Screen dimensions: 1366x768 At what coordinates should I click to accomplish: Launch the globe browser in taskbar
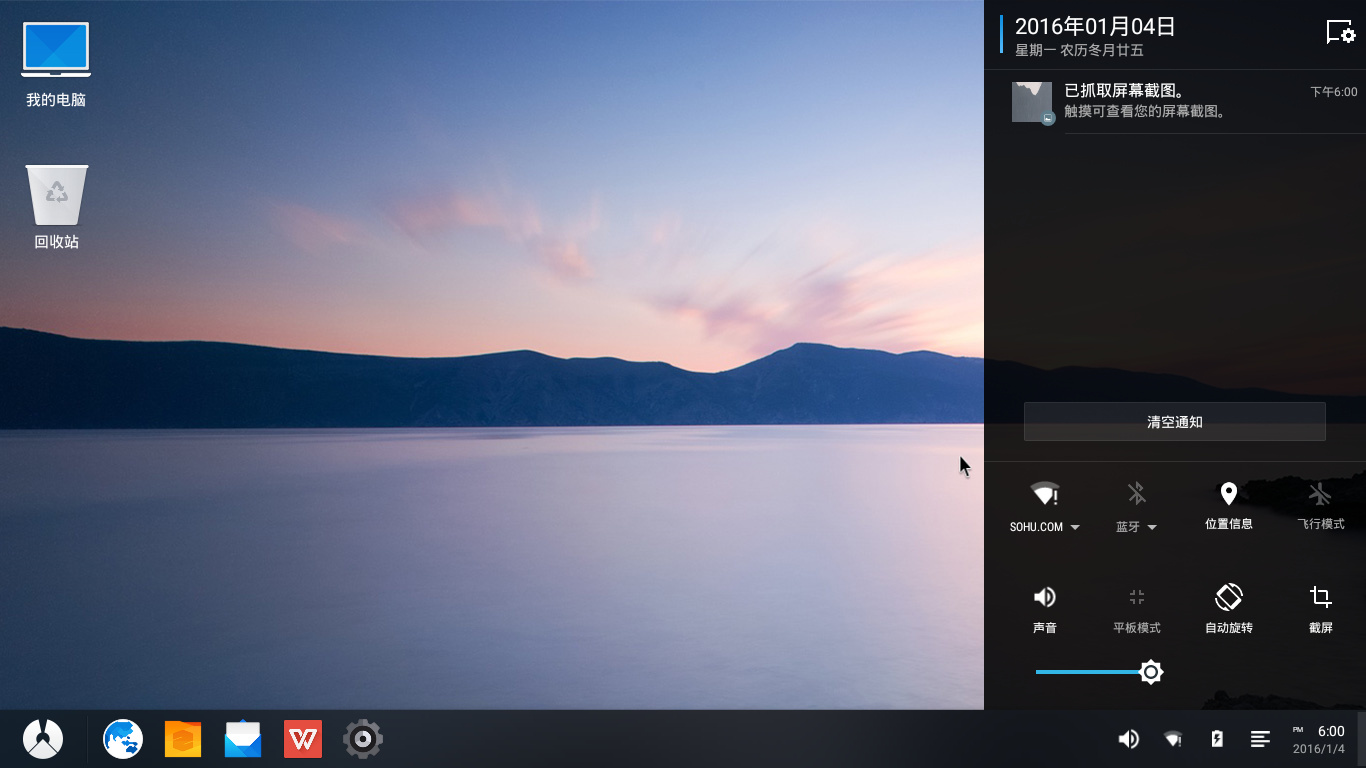click(123, 739)
